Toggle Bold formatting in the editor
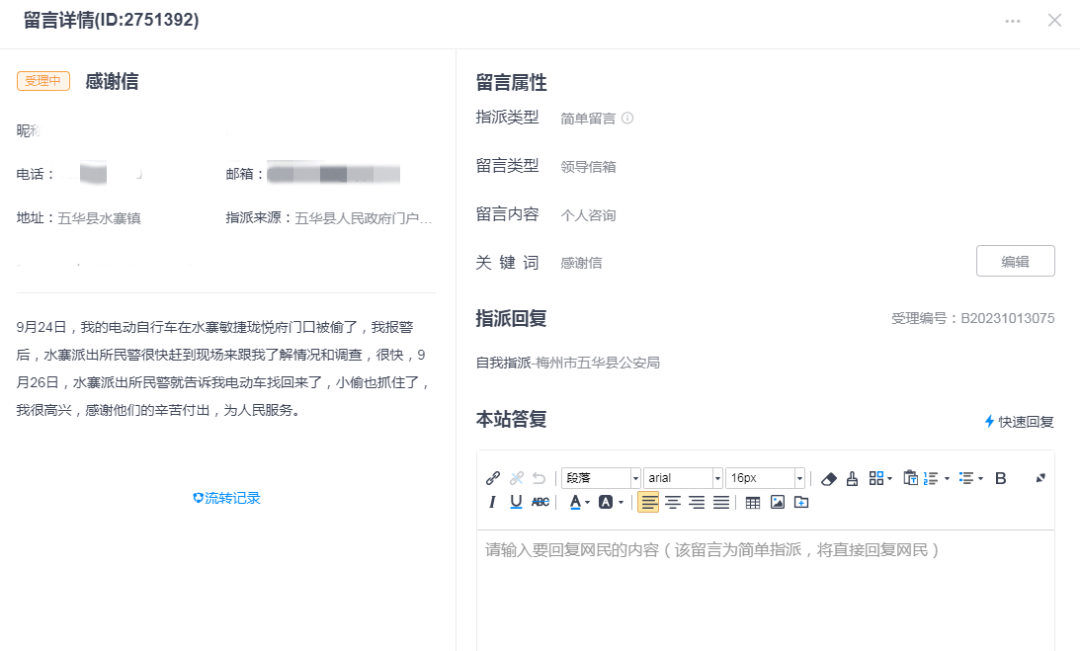This screenshot has height=651, width=1080. tap(1000, 478)
